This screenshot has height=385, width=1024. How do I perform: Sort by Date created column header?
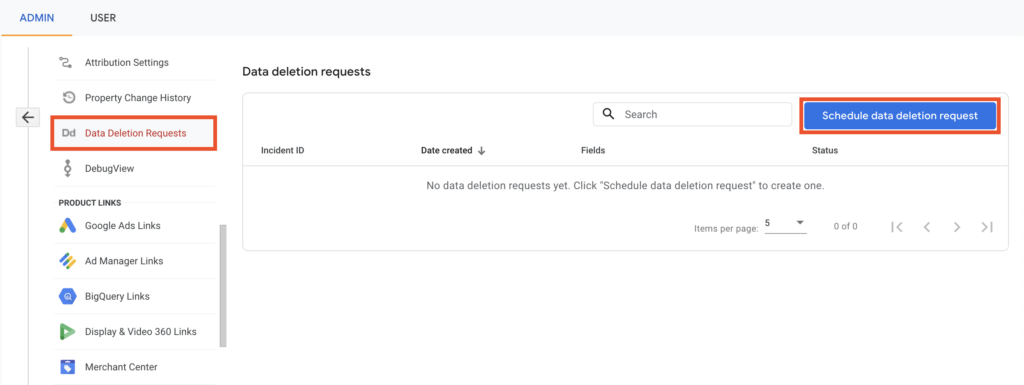coord(447,150)
